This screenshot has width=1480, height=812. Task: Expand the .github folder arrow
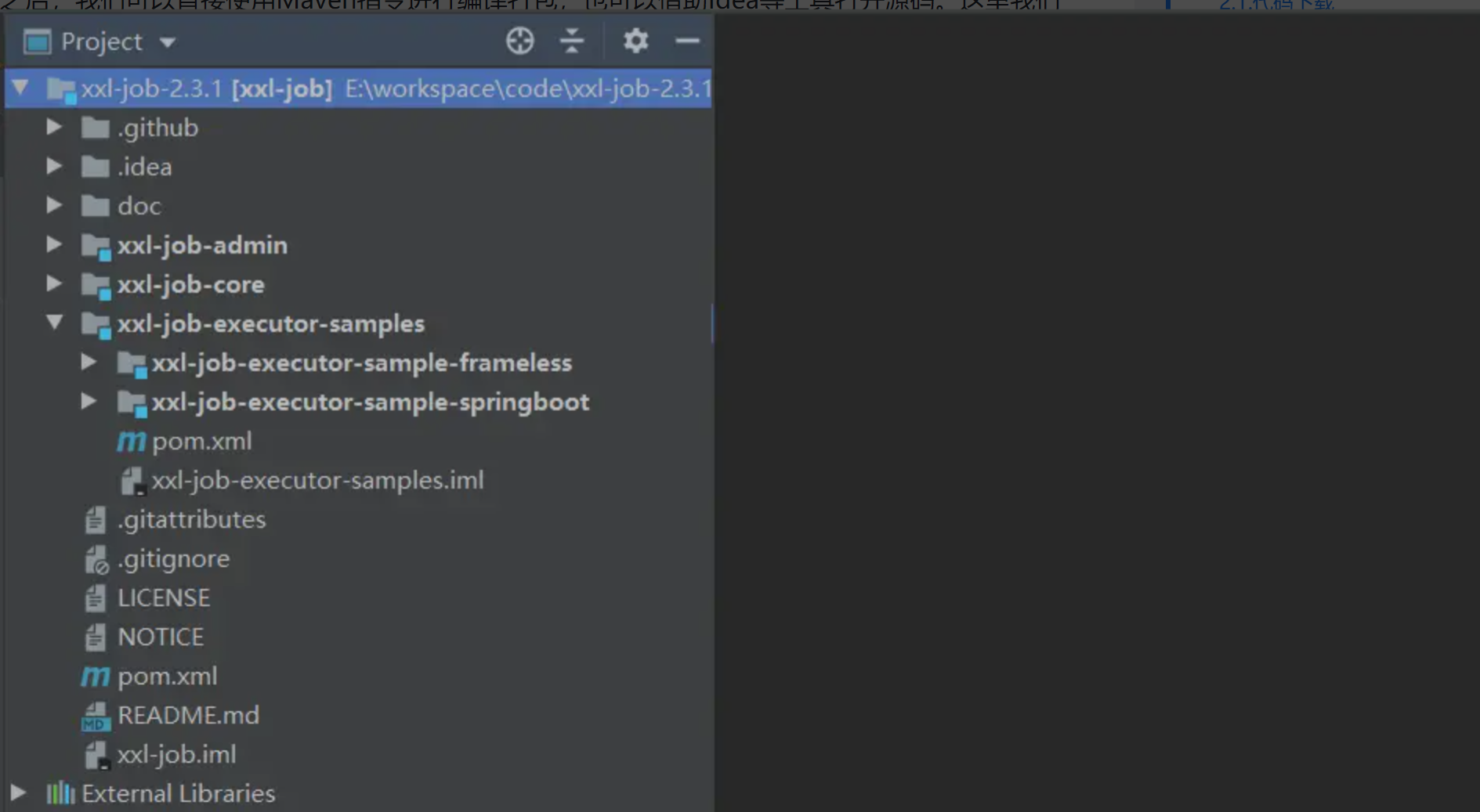tap(54, 127)
